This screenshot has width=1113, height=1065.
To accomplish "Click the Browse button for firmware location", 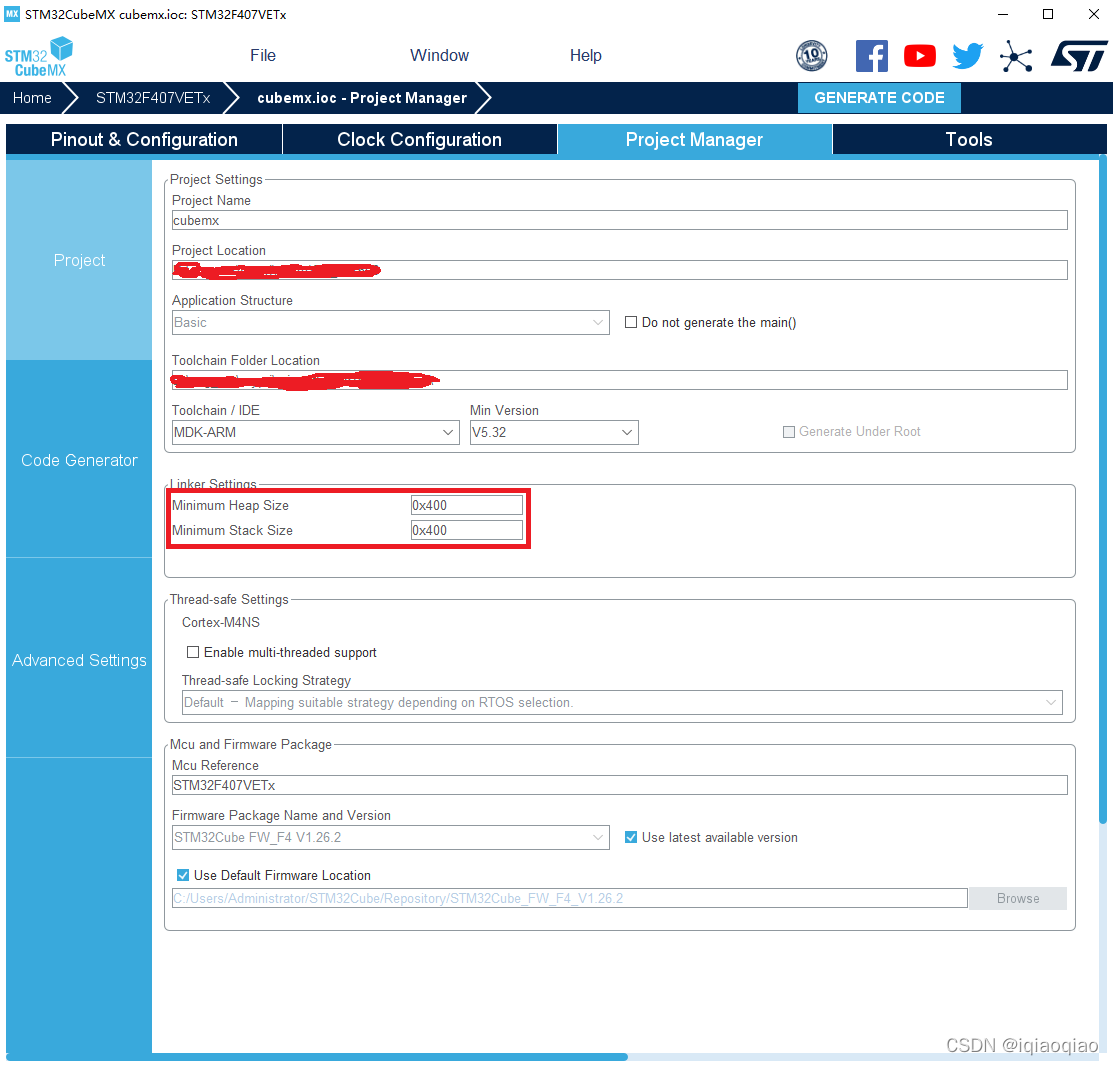I will pyautogui.click(x=1018, y=898).
